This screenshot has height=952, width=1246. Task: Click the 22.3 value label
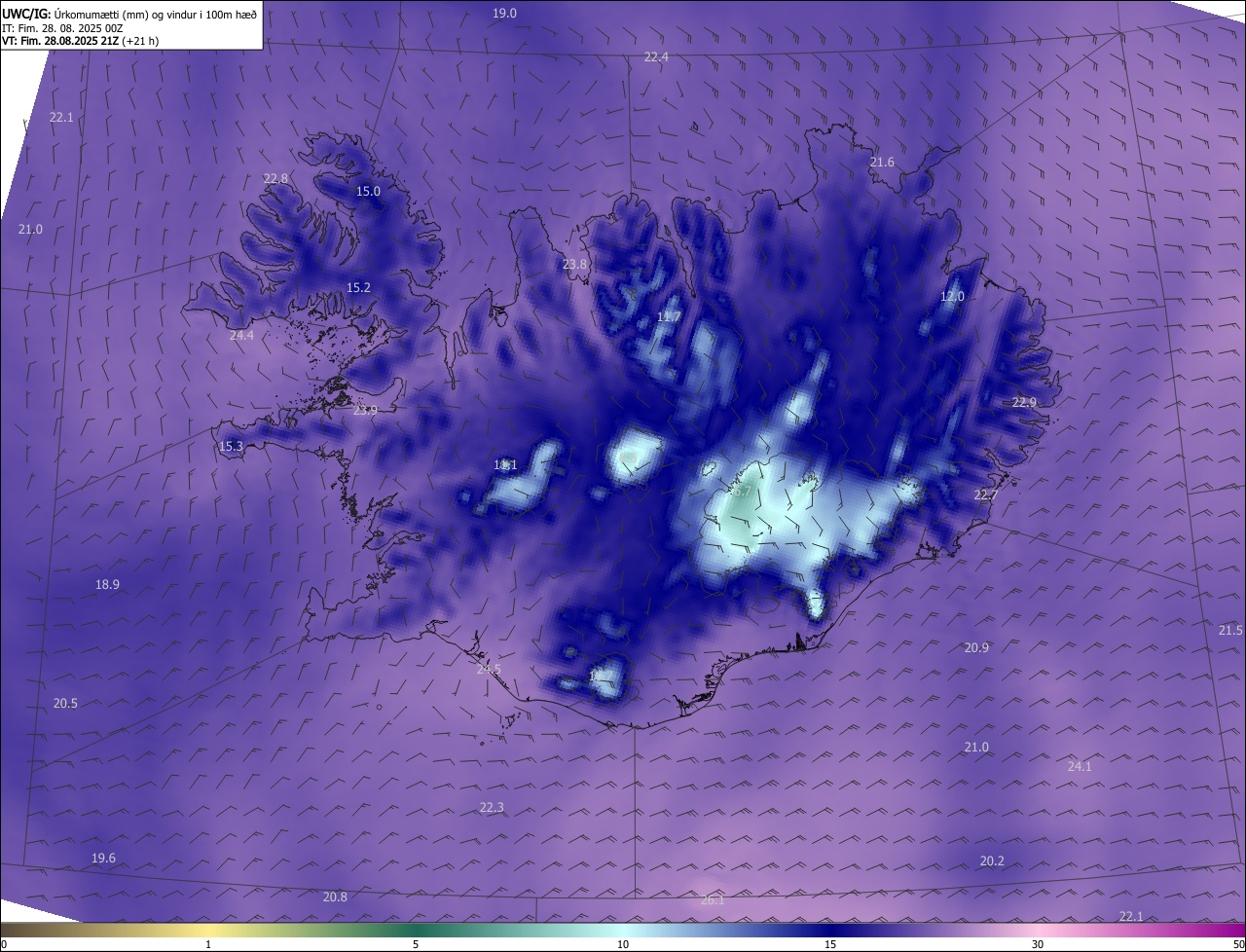pyautogui.click(x=492, y=807)
